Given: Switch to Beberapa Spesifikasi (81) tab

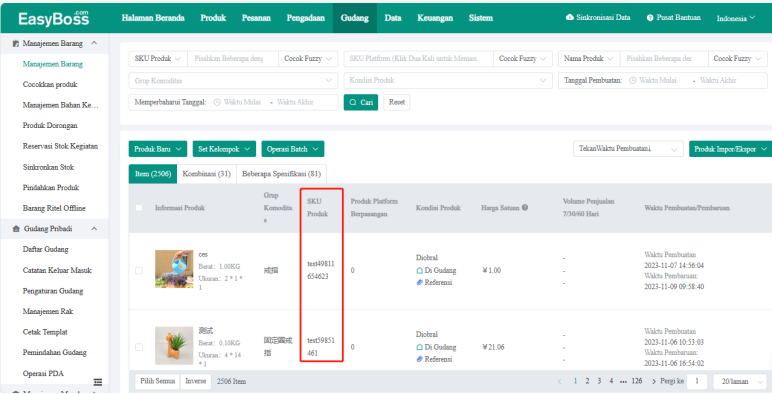Looking at the screenshot, I should tap(281, 174).
